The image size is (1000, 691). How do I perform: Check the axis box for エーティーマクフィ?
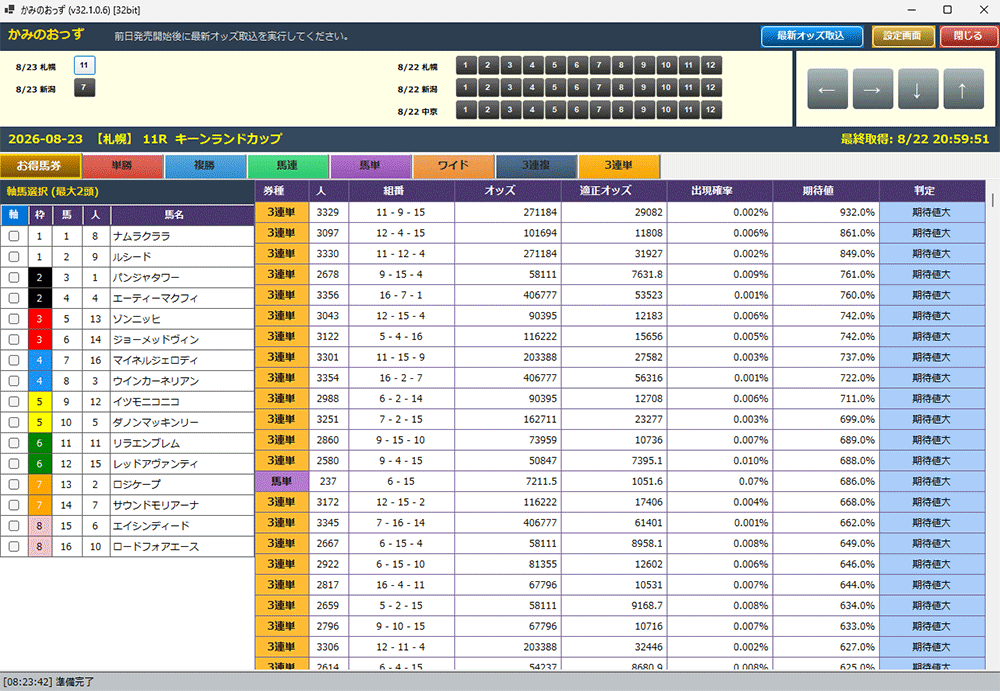coord(14,298)
